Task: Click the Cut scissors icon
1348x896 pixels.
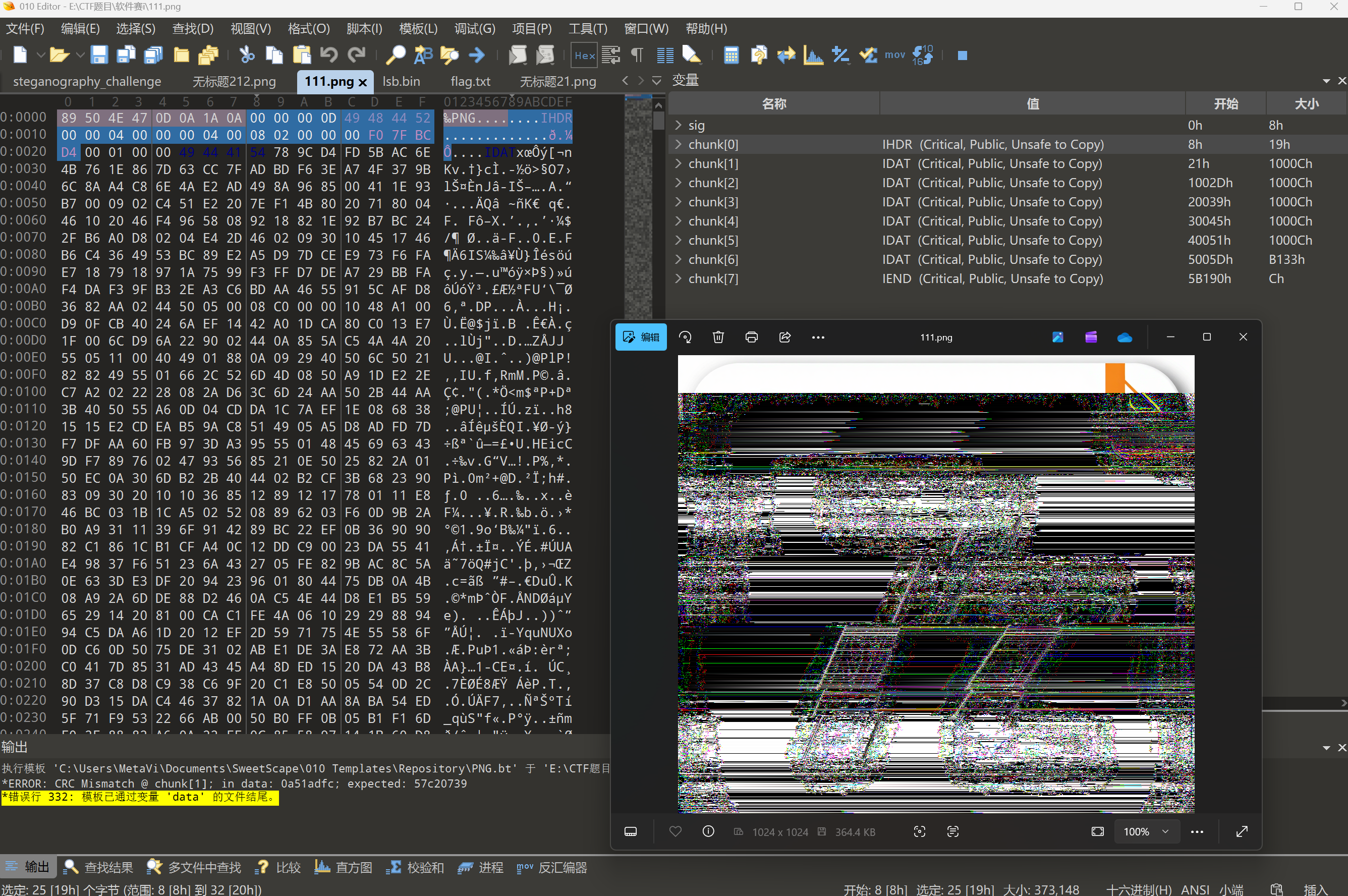Action: pyautogui.click(x=247, y=55)
